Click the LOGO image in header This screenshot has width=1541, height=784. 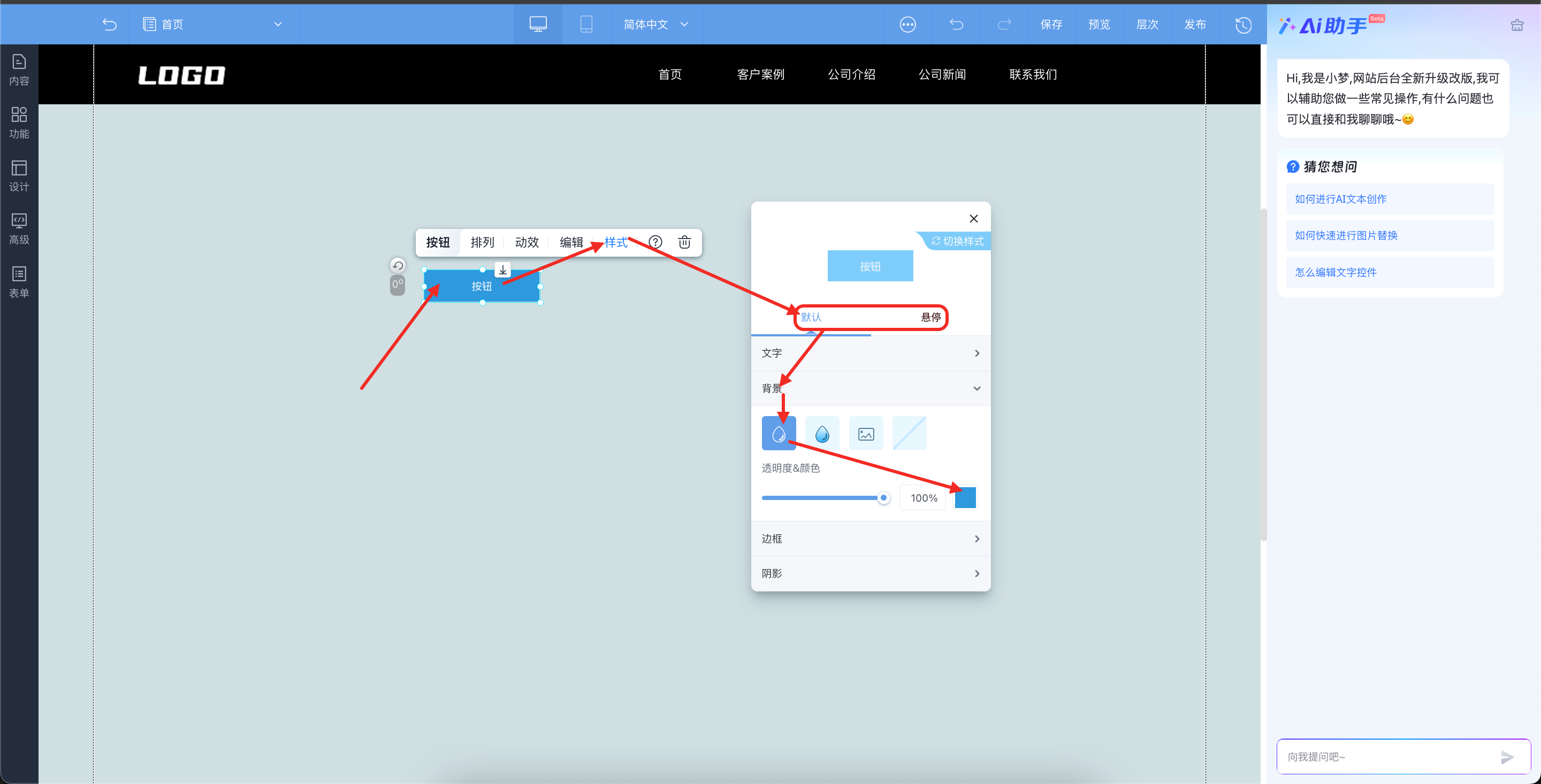tap(182, 75)
